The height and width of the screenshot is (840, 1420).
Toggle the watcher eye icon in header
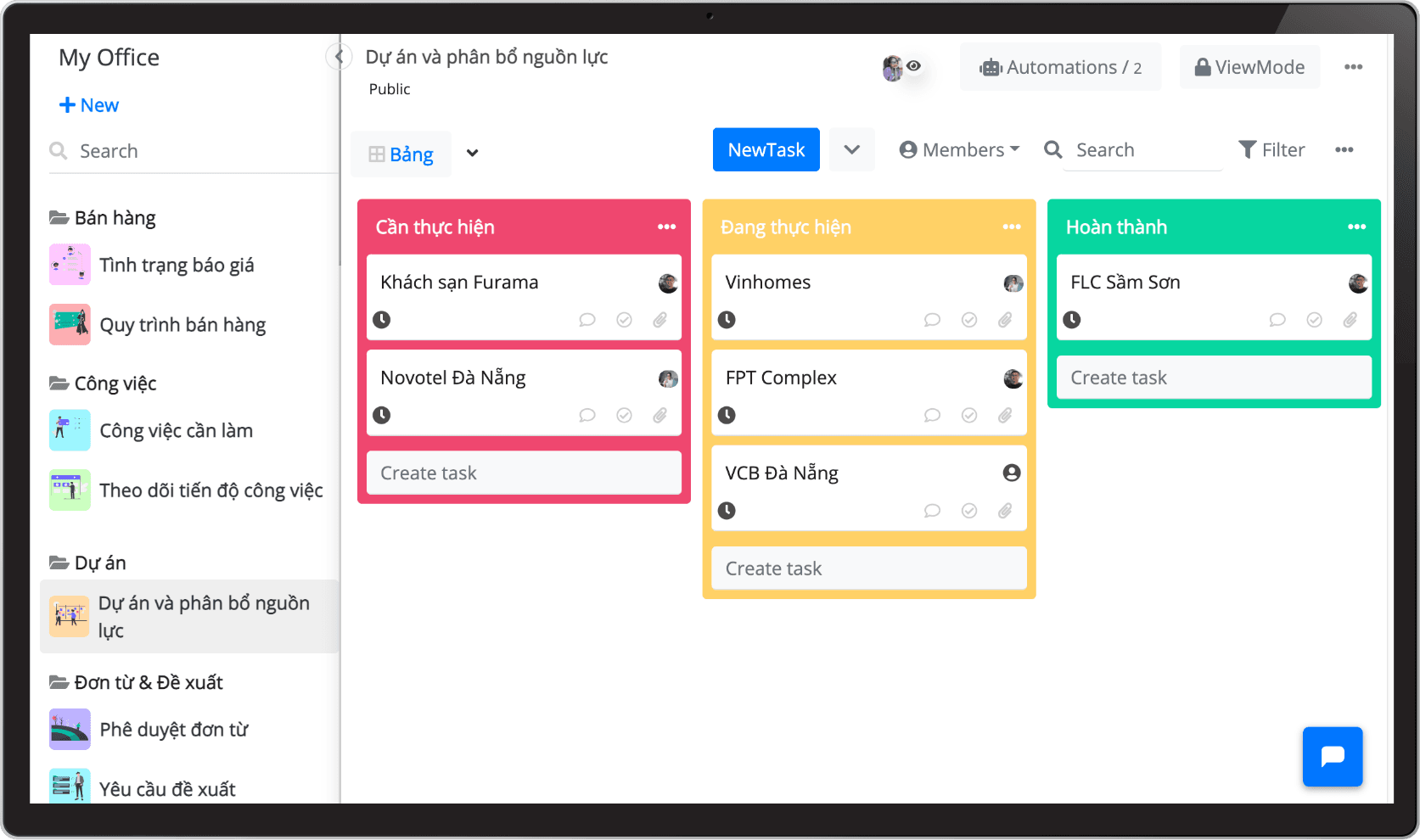913,66
